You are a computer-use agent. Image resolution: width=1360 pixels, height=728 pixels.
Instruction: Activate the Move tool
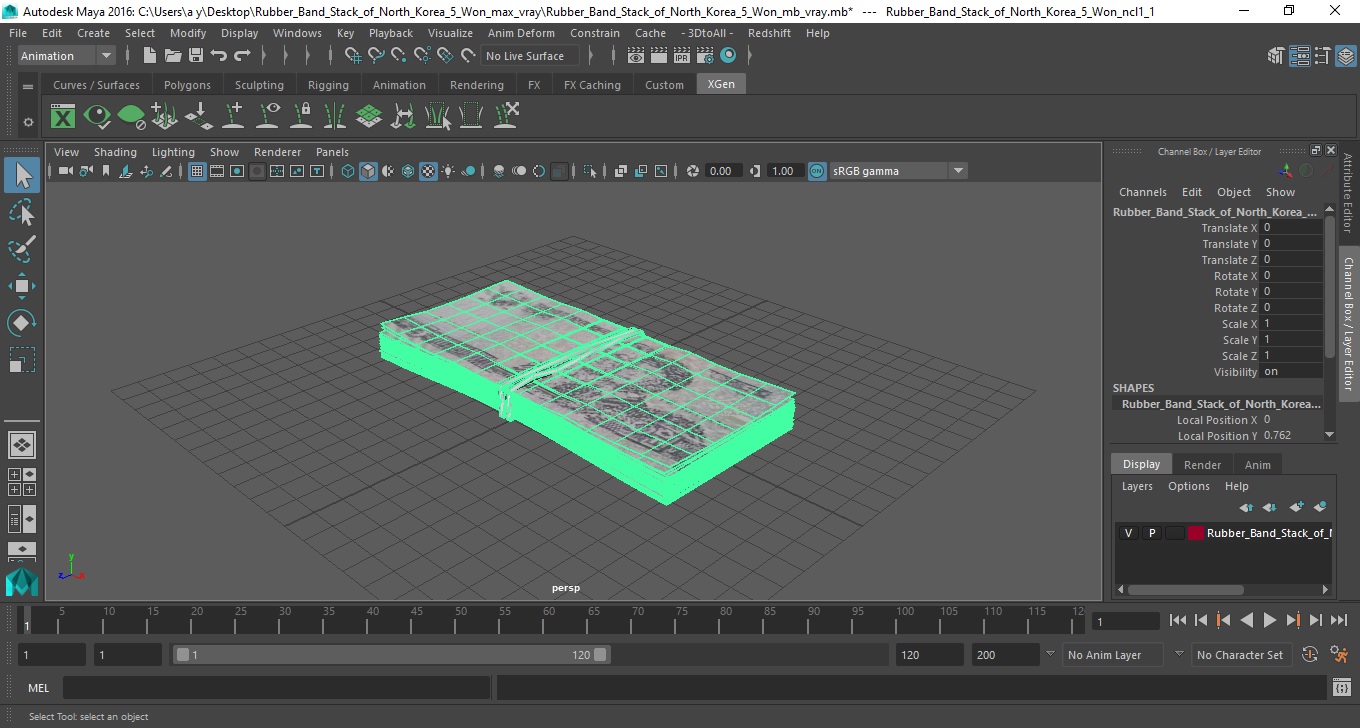pyautogui.click(x=22, y=286)
